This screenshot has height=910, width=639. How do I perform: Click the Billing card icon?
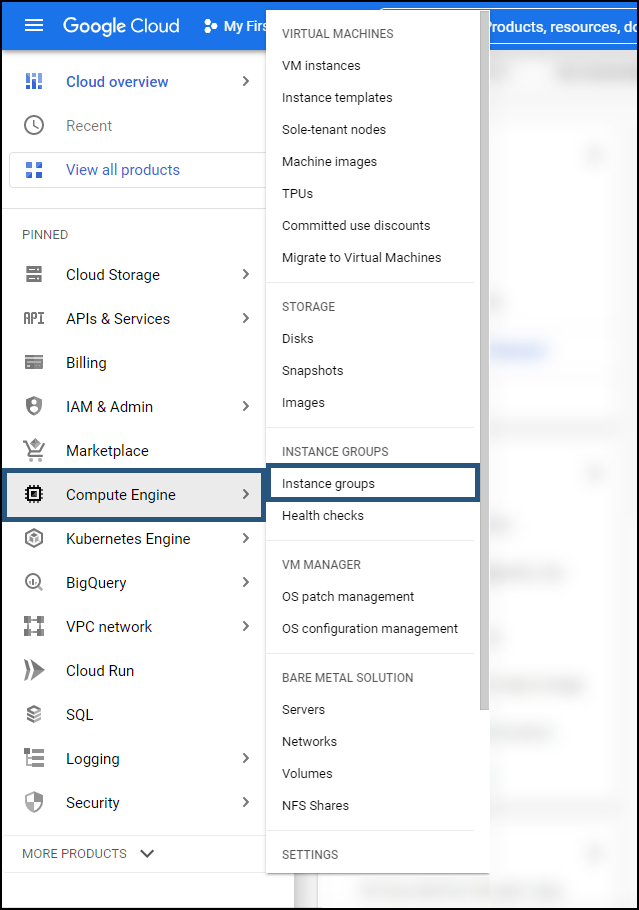click(x=34, y=362)
